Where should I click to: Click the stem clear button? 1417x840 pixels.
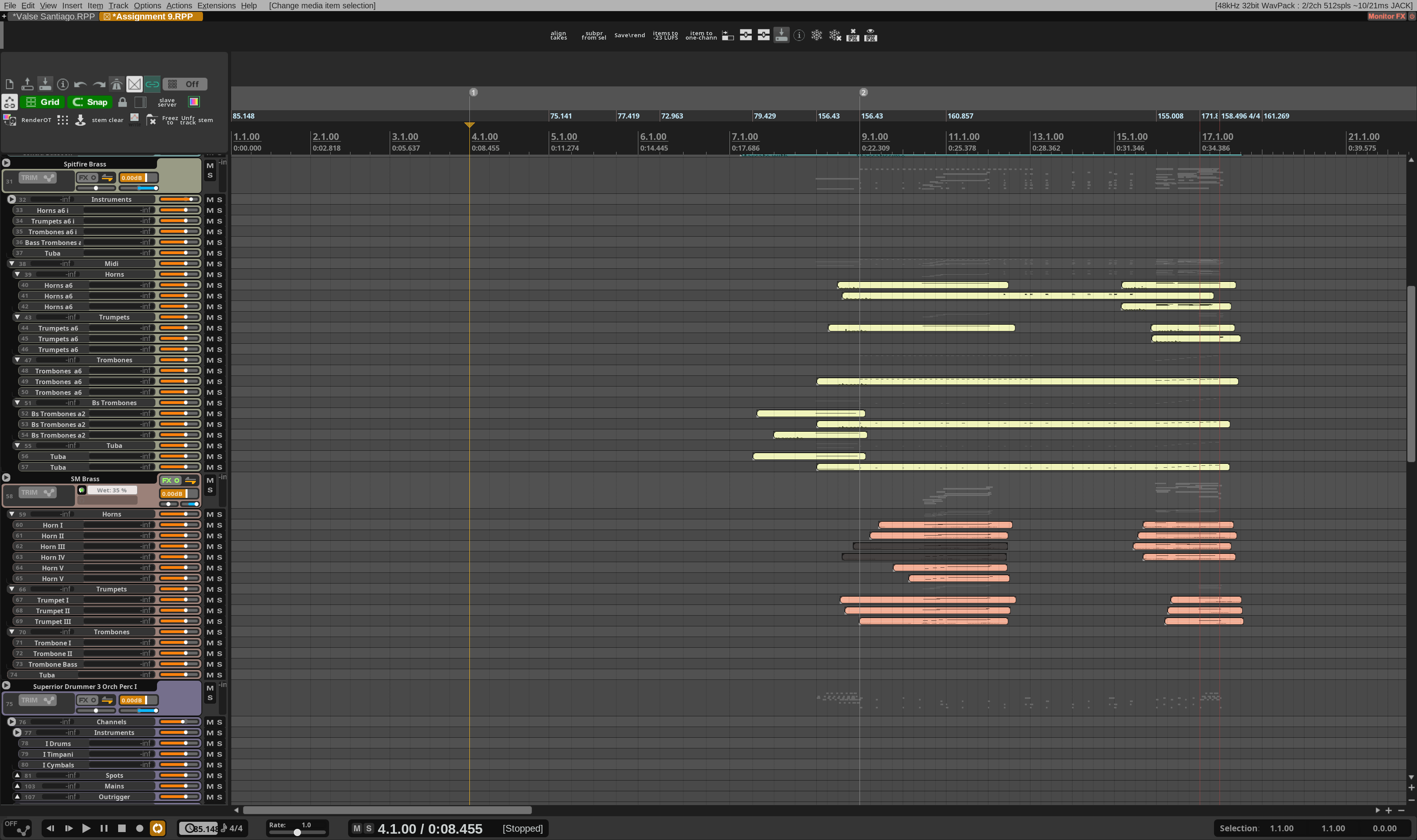(x=107, y=120)
